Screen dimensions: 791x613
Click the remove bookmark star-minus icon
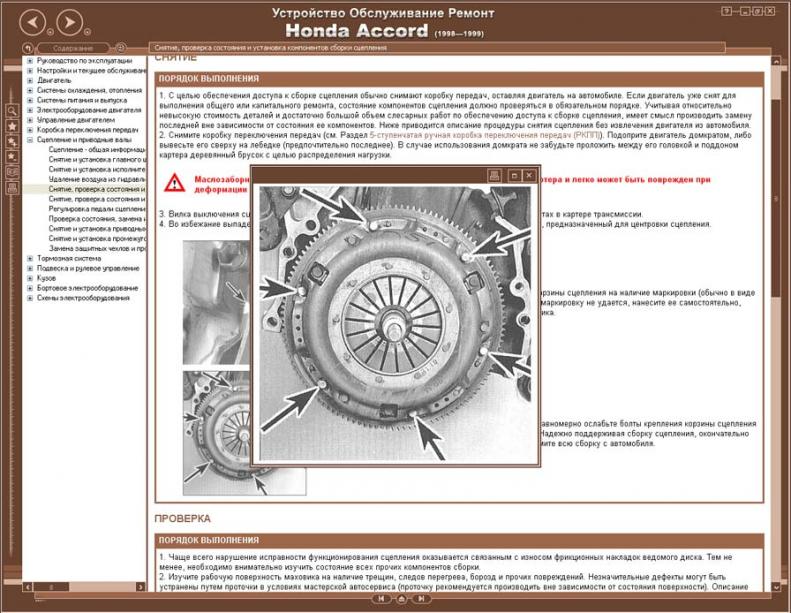click(12, 157)
